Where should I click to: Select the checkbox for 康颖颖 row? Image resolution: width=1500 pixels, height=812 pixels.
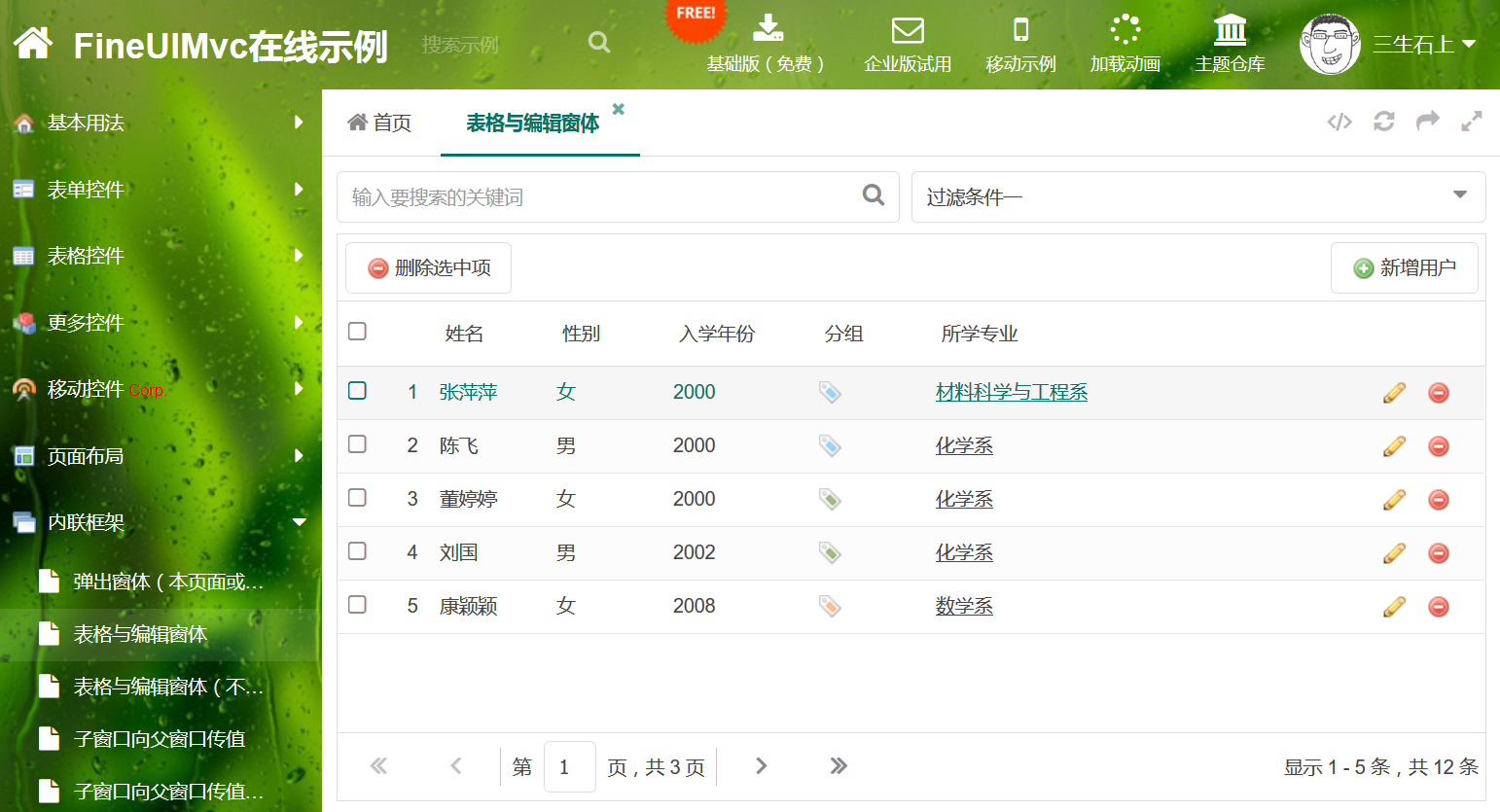pos(357,605)
